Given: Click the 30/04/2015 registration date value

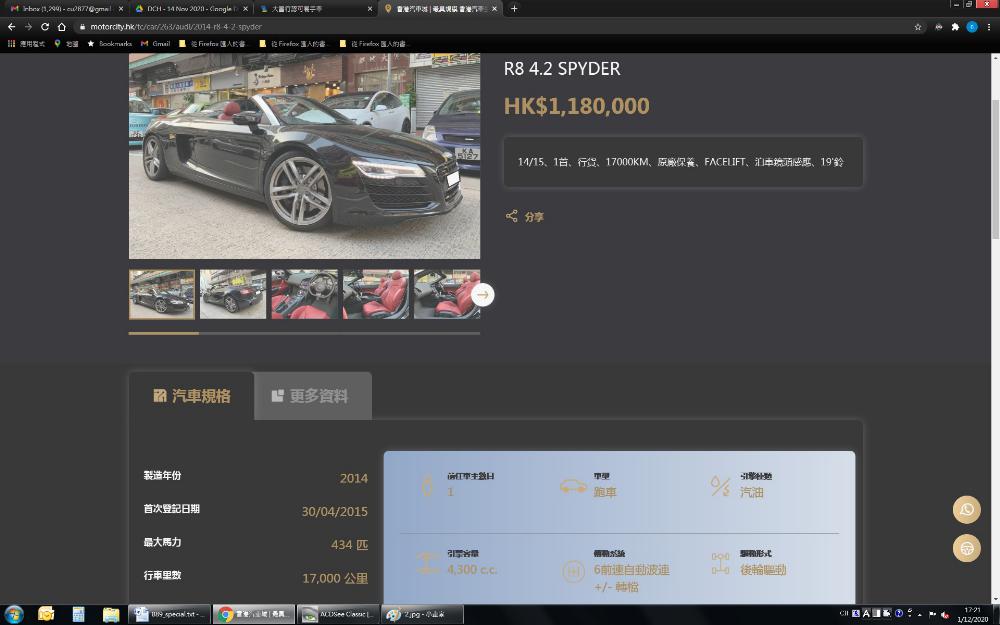Looking at the screenshot, I should pos(334,511).
